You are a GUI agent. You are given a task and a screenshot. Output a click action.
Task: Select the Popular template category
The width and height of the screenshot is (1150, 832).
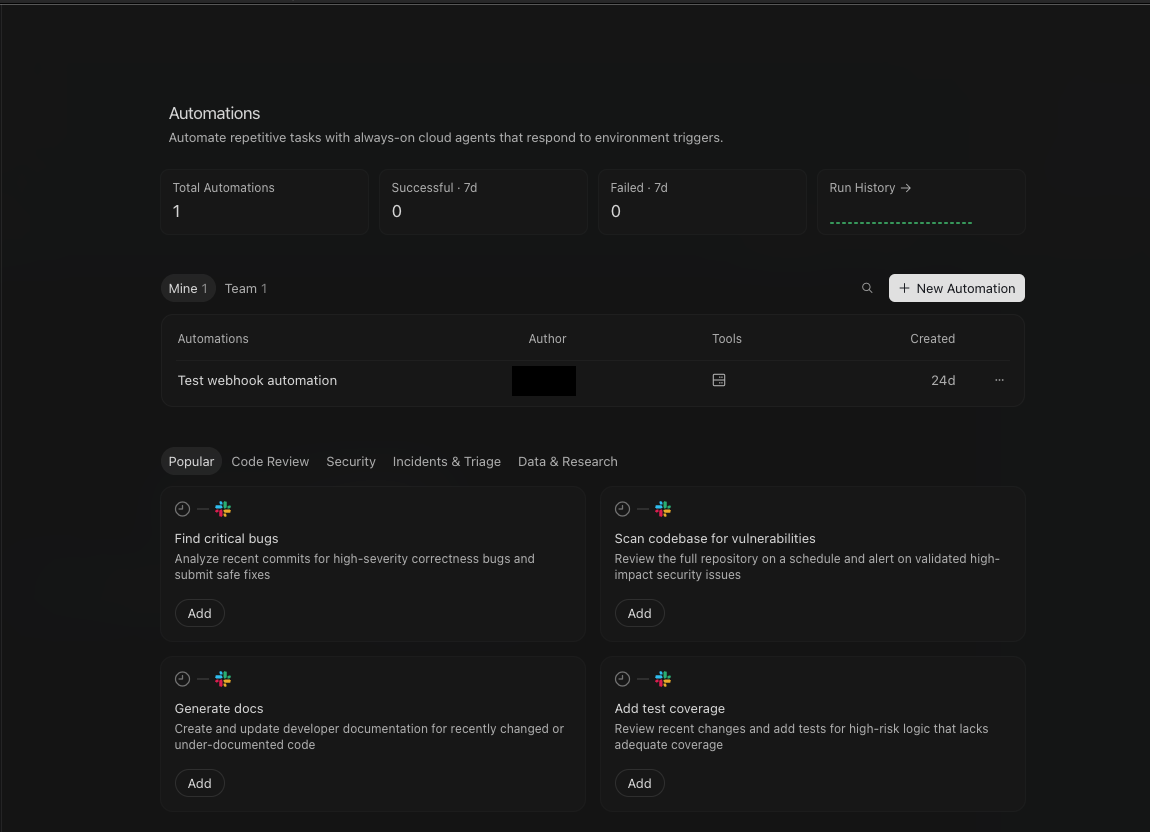pos(191,461)
